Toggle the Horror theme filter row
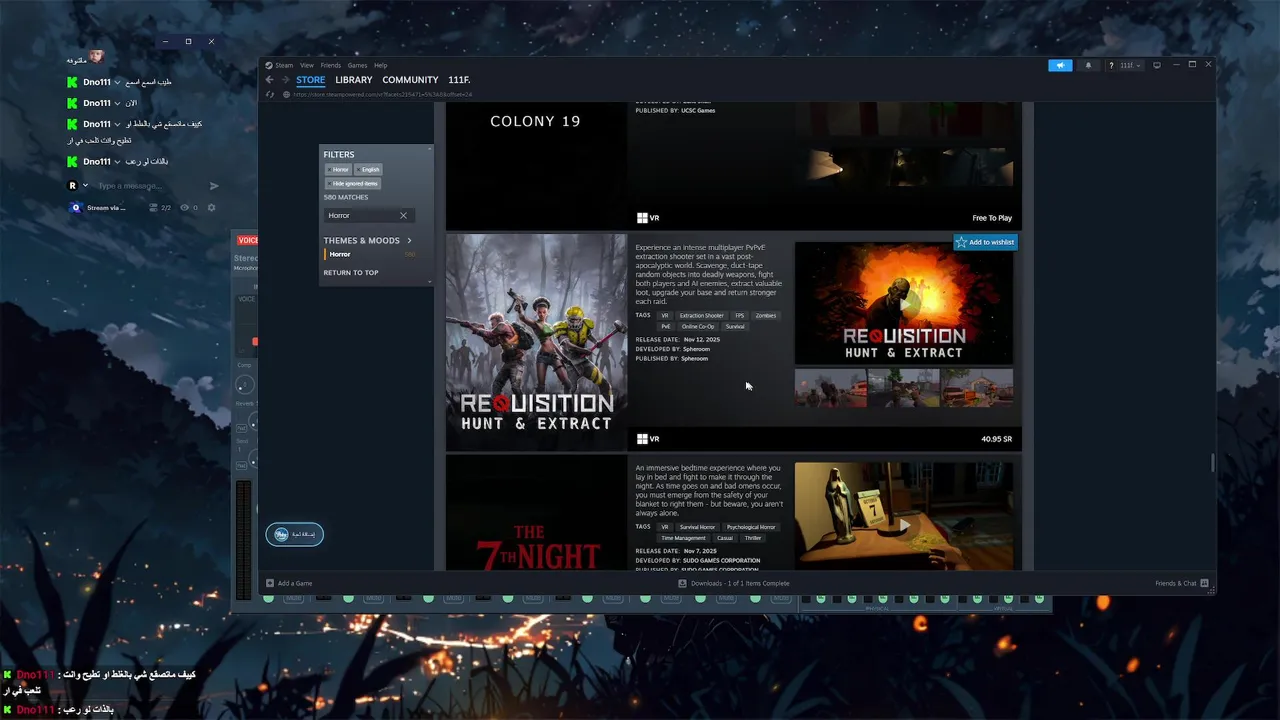Screen dimensions: 1280x720 point(372,254)
